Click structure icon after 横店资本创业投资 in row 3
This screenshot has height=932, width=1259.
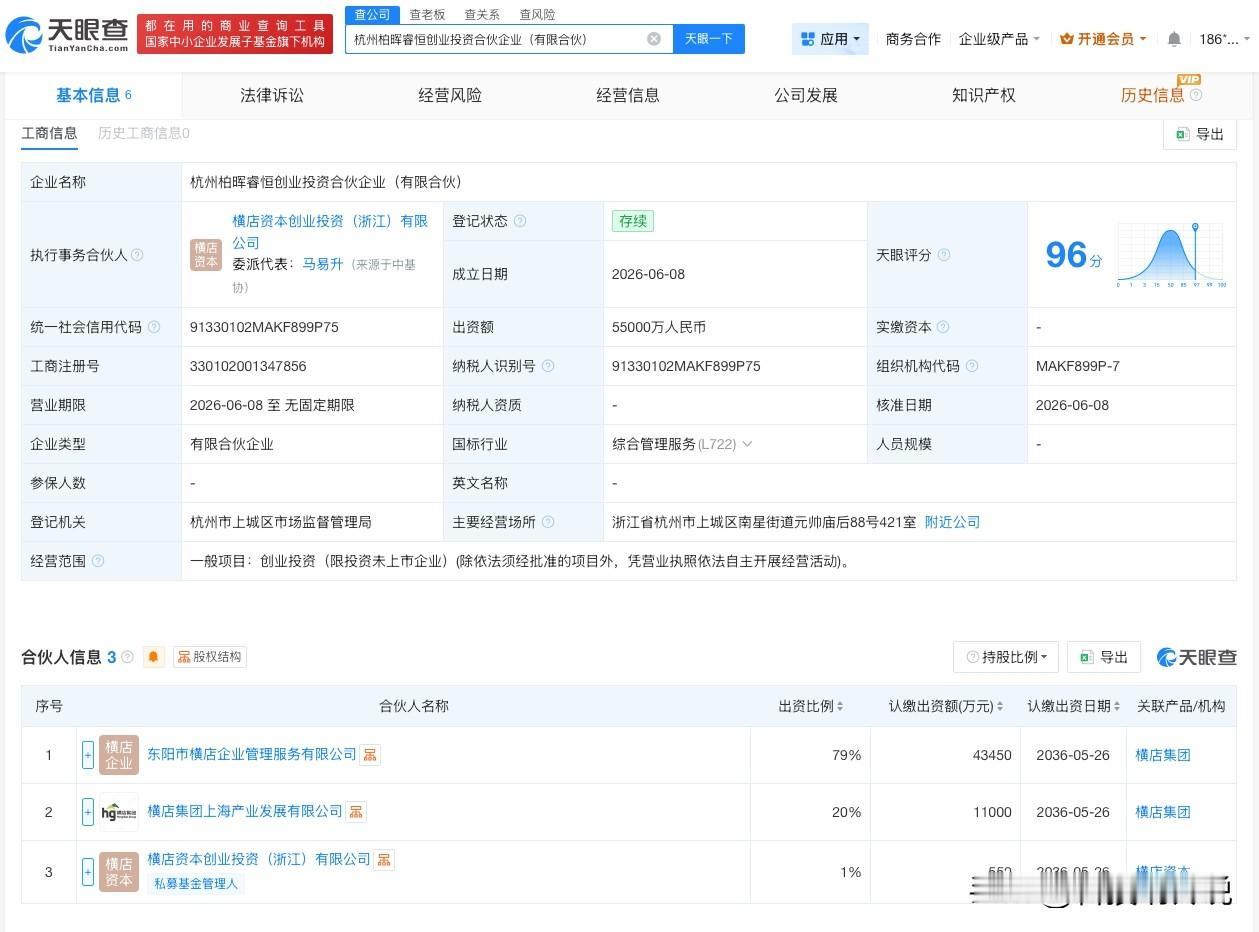(384, 859)
